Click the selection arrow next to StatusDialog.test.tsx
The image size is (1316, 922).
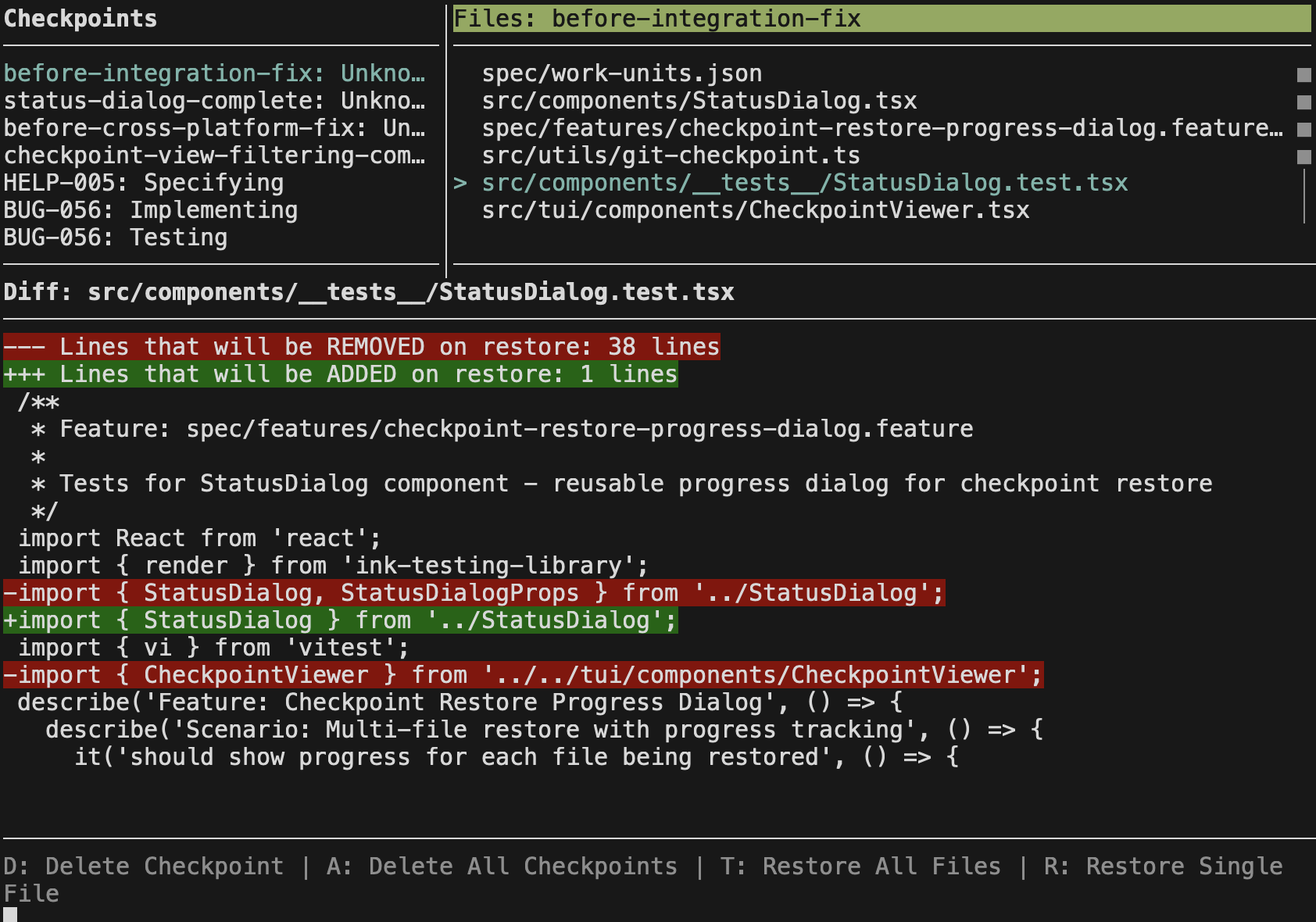pos(460,183)
